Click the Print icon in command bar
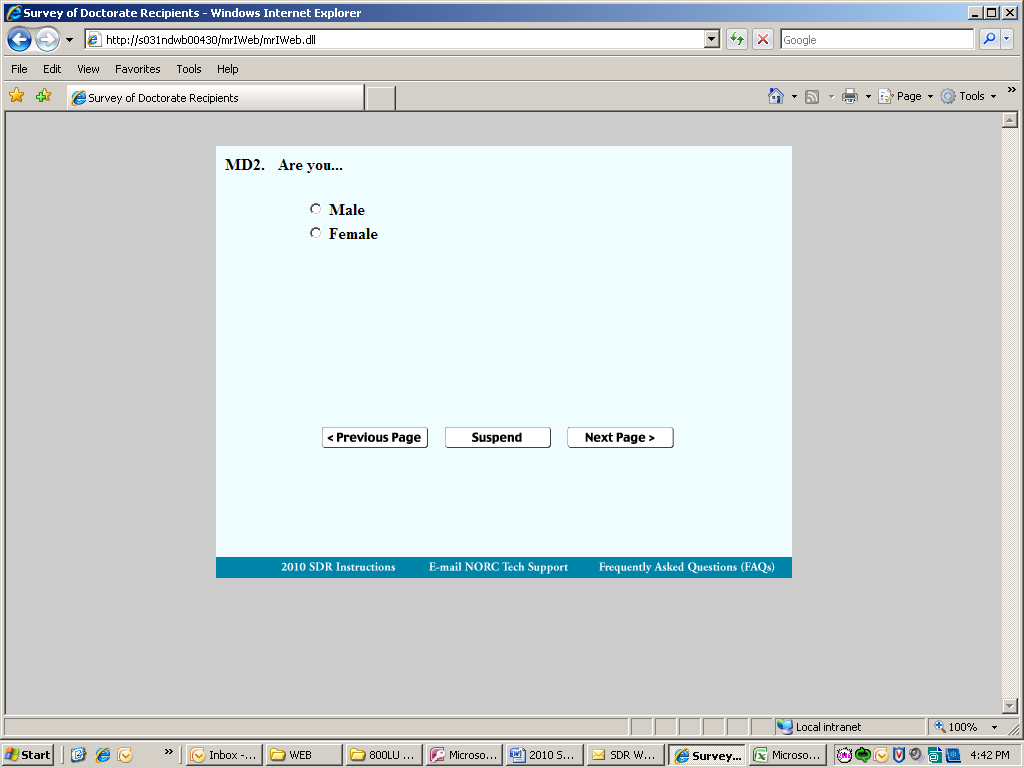Viewport: 1024px width, 768px height. click(x=850, y=96)
